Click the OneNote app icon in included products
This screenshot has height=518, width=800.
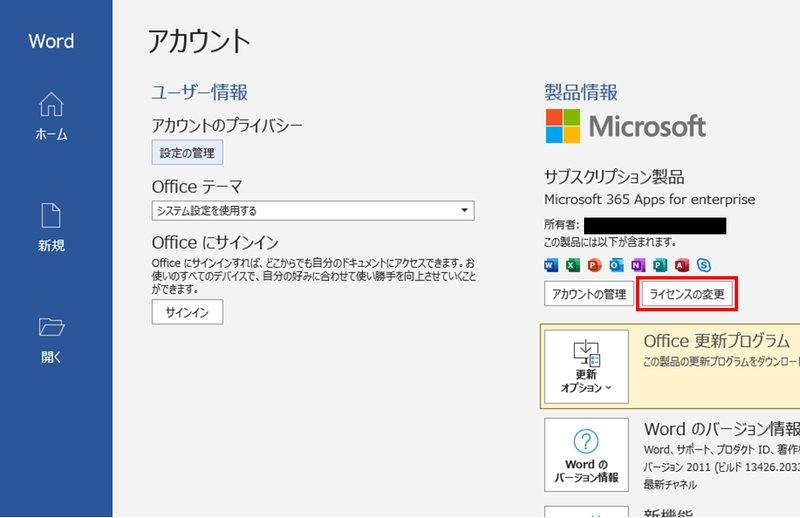(x=638, y=265)
